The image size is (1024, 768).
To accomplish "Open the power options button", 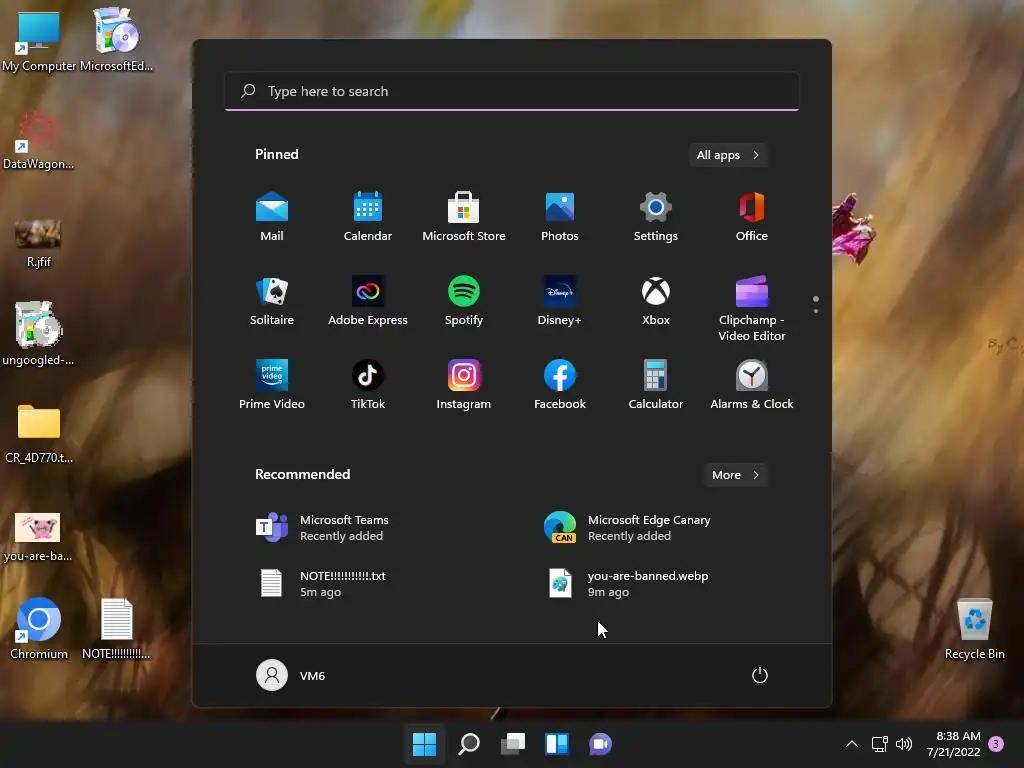I will tap(760, 675).
